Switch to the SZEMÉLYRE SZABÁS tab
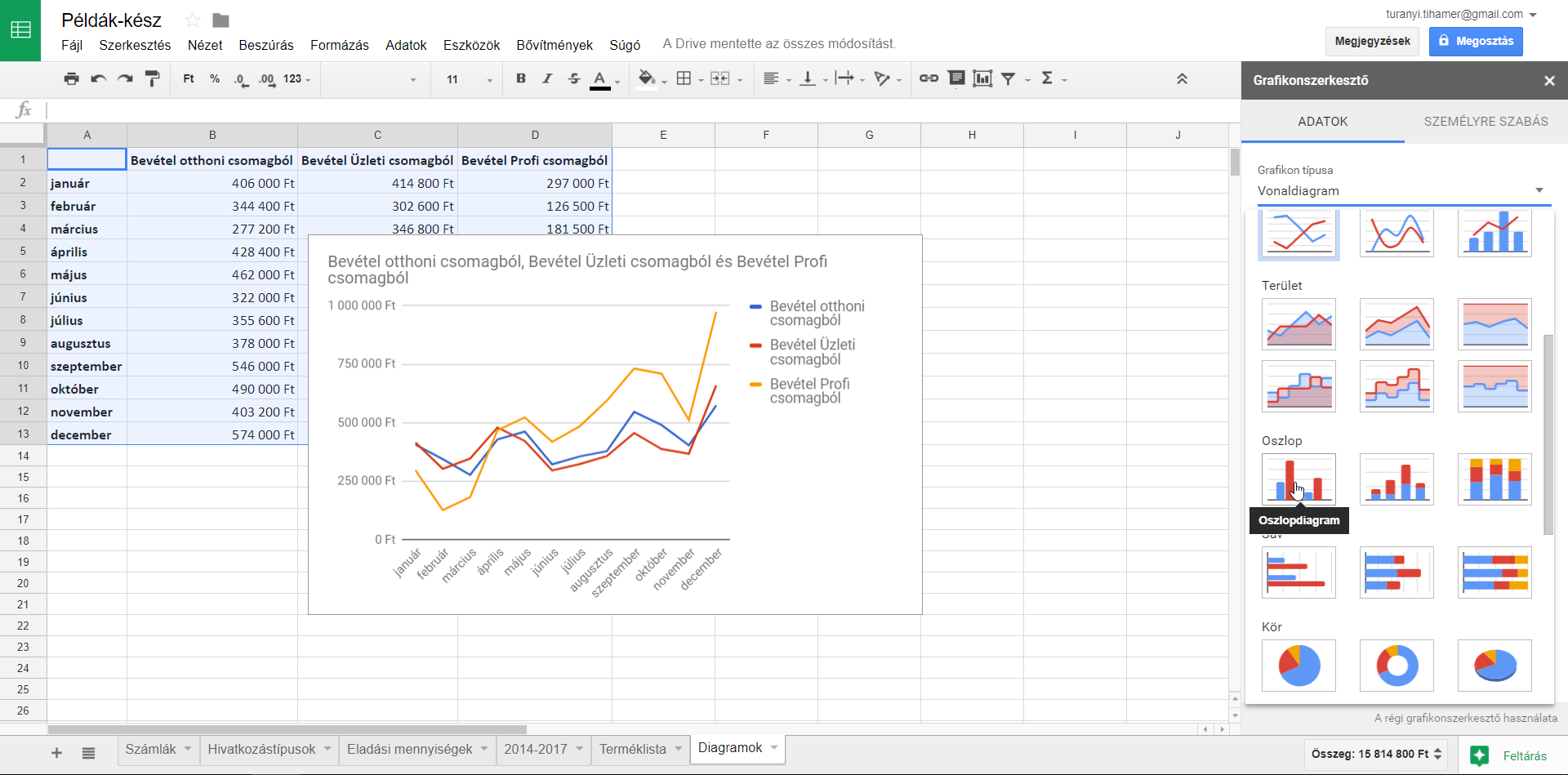Image resolution: width=1568 pixels, height=775 pixels. 1486,122
